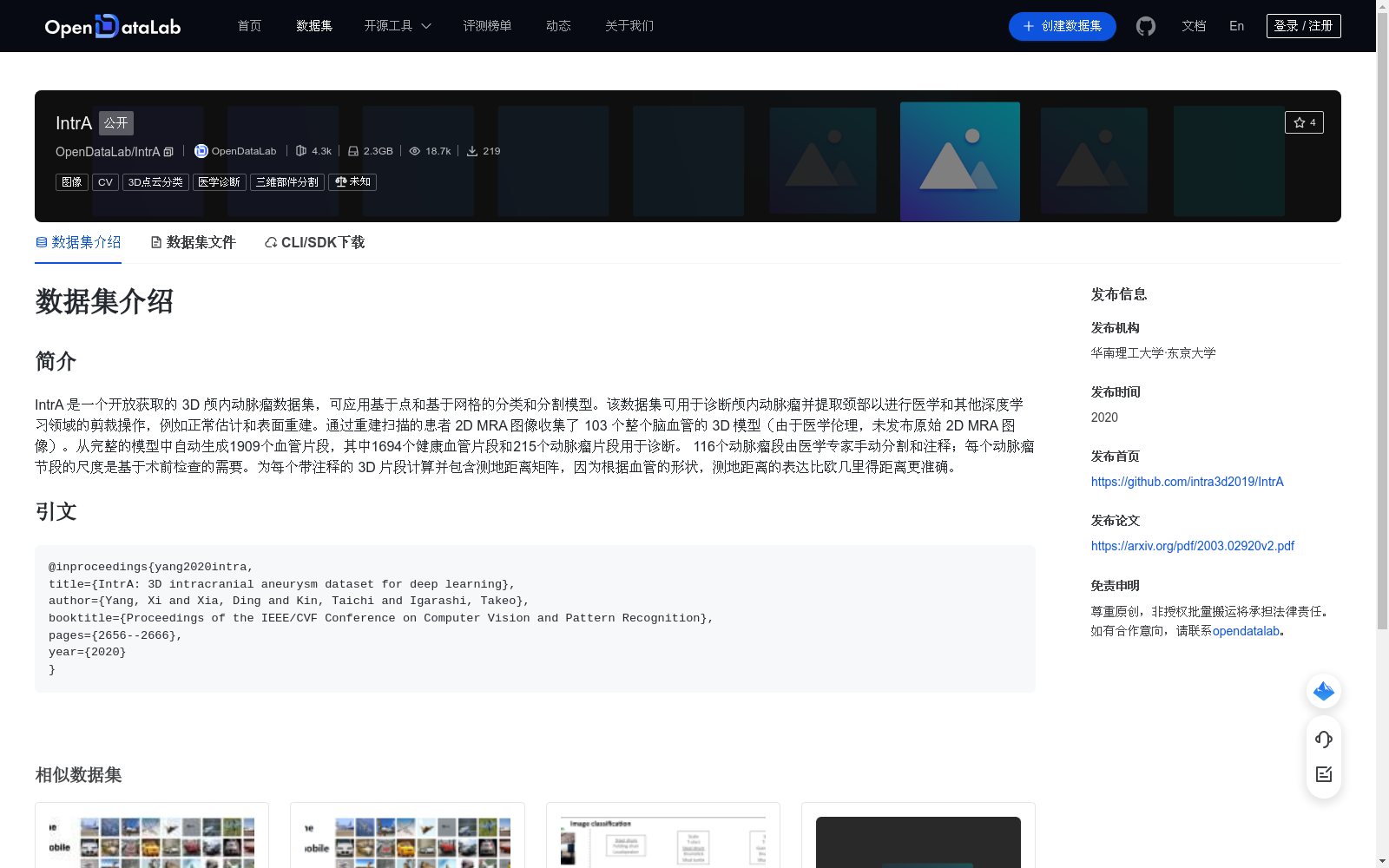Image resolution: width=1389 pixels, height=868 pixels.
Task: Click the 数据集 icon in 数据集介绍 tab
Action: pyautogui.click(x=42, y=242)
